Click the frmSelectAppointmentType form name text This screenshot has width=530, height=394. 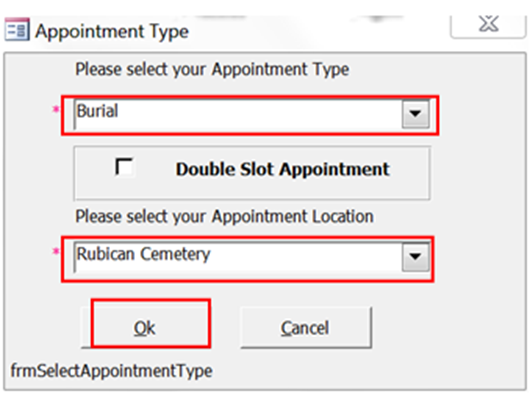pos(112,371)
